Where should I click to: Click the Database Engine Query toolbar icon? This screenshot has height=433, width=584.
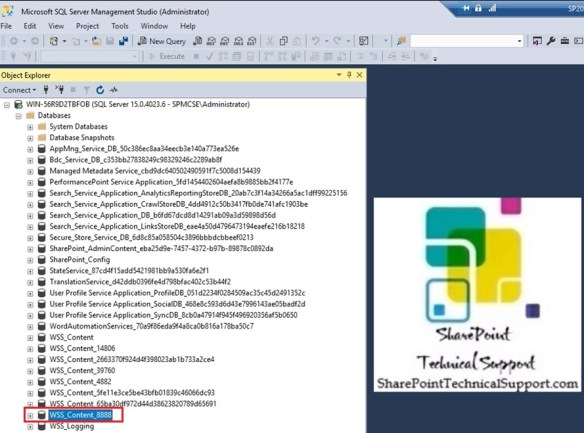197,41
